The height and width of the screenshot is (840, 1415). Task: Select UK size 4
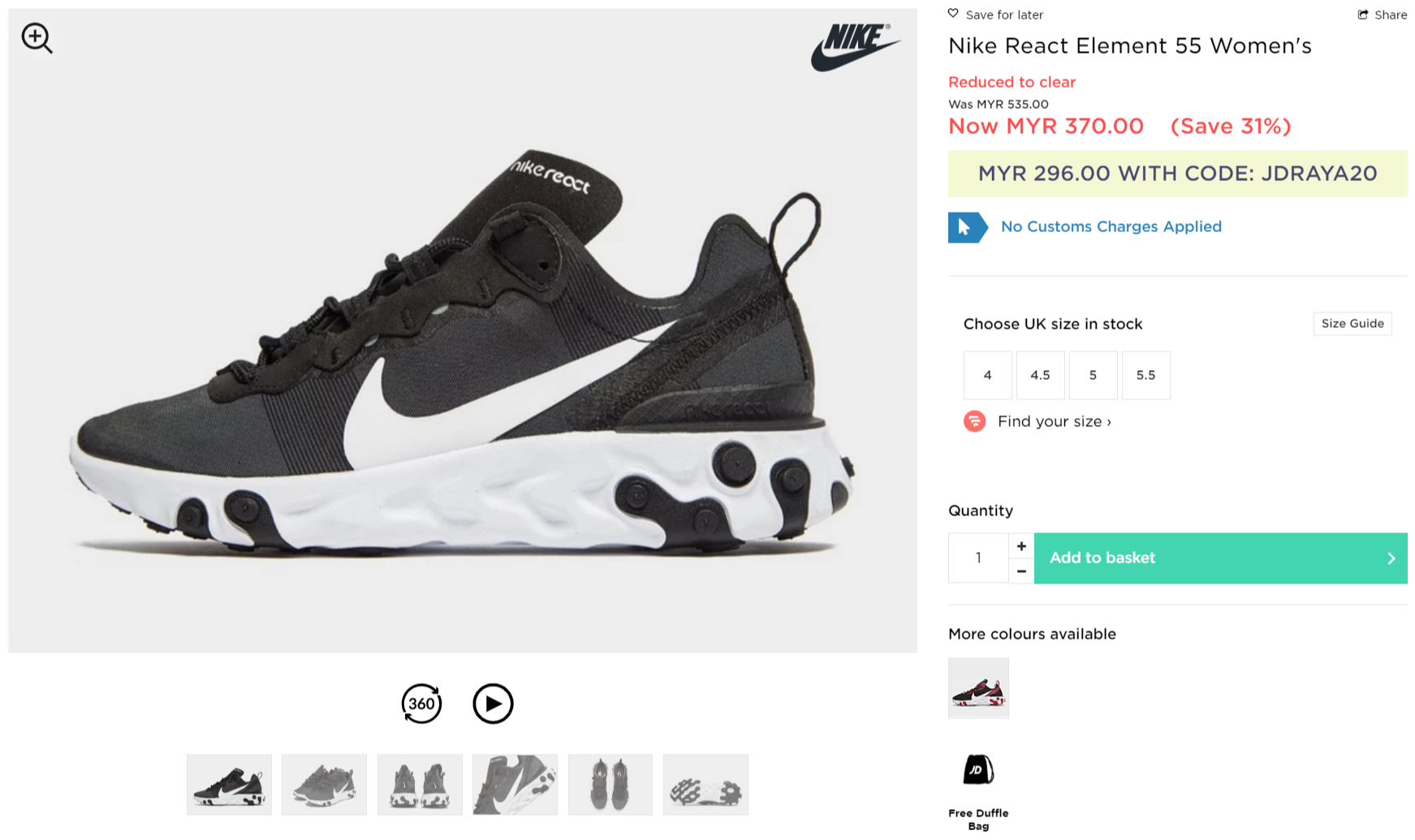coord(987,375)
